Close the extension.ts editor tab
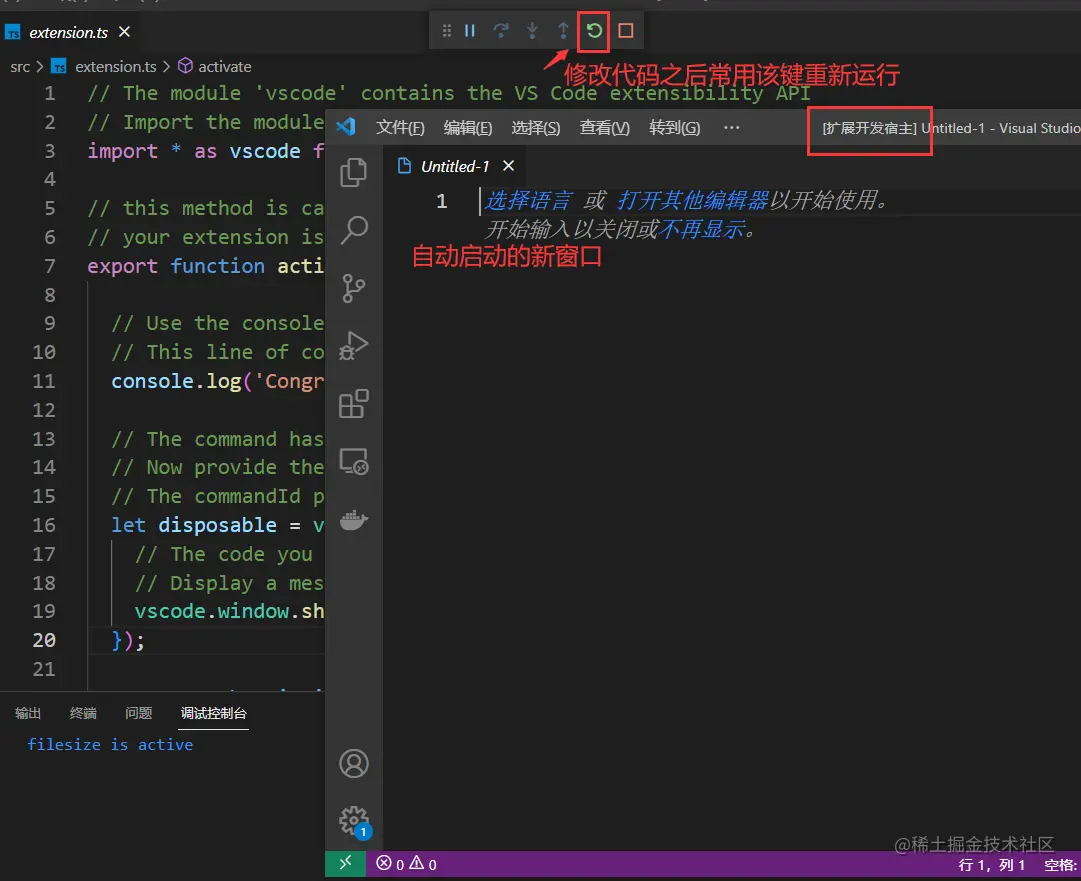 (x=124, y=32)
